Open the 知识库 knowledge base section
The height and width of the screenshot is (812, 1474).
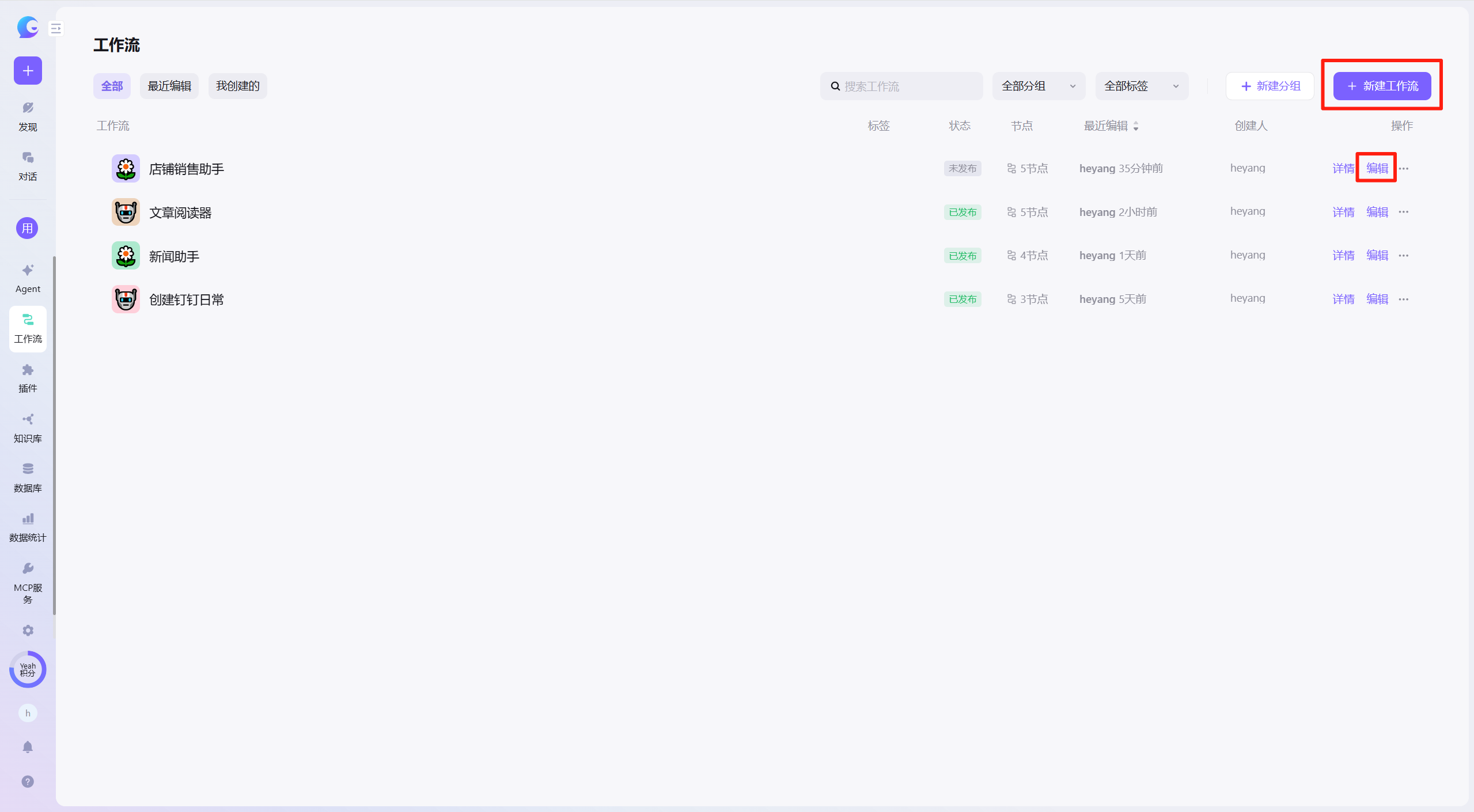(28, 428)
